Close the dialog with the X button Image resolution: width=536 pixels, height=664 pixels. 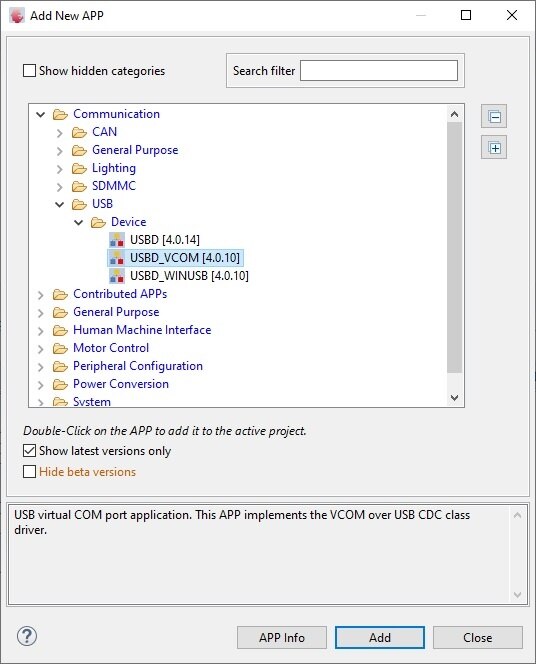[512, 15]
